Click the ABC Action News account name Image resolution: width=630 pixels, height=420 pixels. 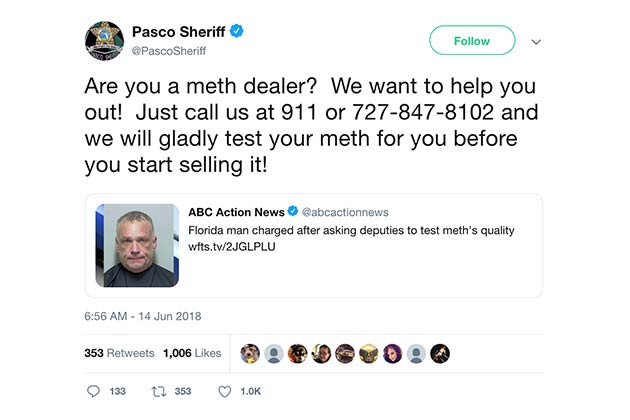[236, 212]
